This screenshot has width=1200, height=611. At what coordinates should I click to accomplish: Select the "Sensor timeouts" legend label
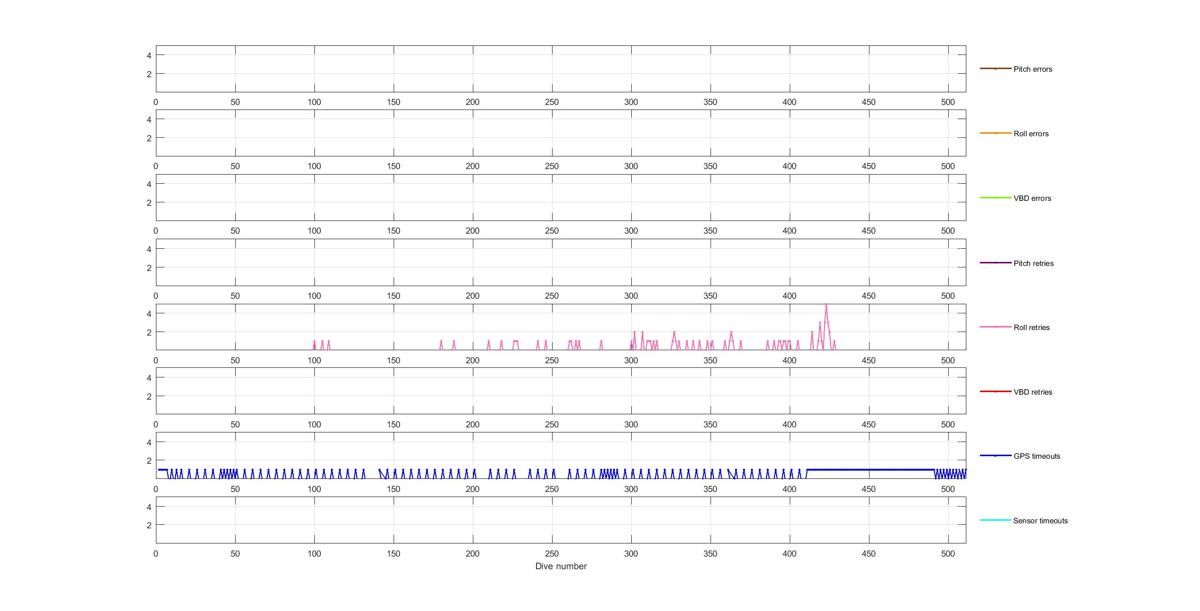1040,520
